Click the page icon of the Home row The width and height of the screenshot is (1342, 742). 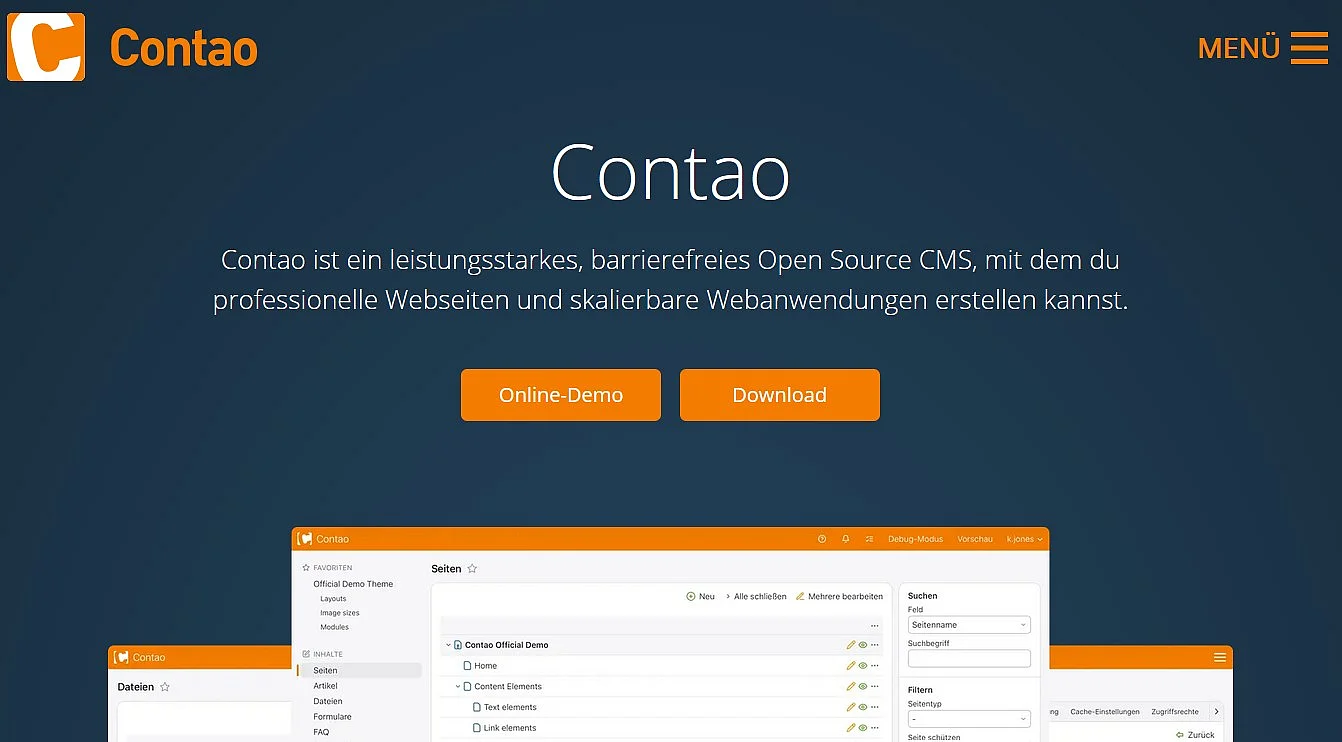coord(467,666)
